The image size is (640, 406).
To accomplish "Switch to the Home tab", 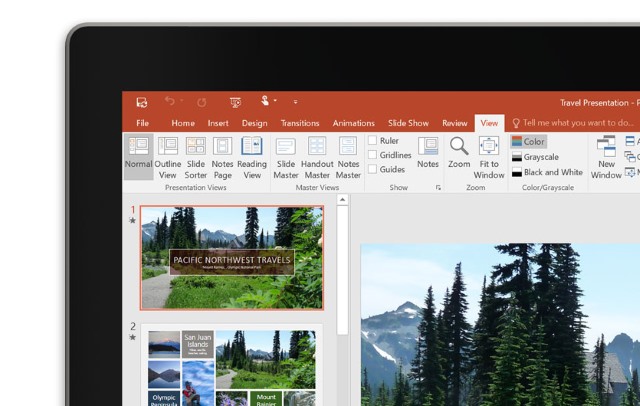I will click(x=183, y=123).
